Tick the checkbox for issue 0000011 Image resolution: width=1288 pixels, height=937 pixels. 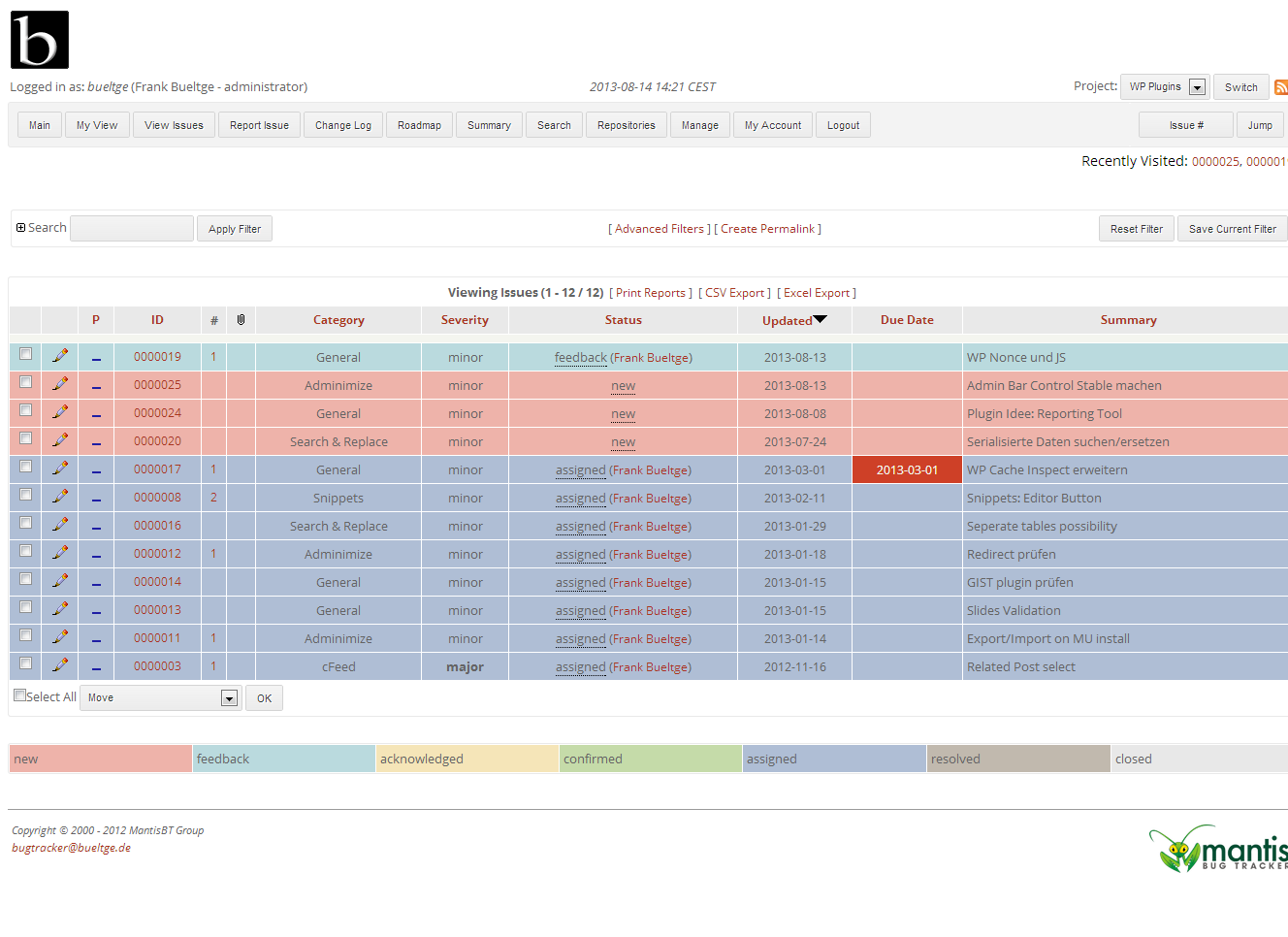tap(26, 635)
